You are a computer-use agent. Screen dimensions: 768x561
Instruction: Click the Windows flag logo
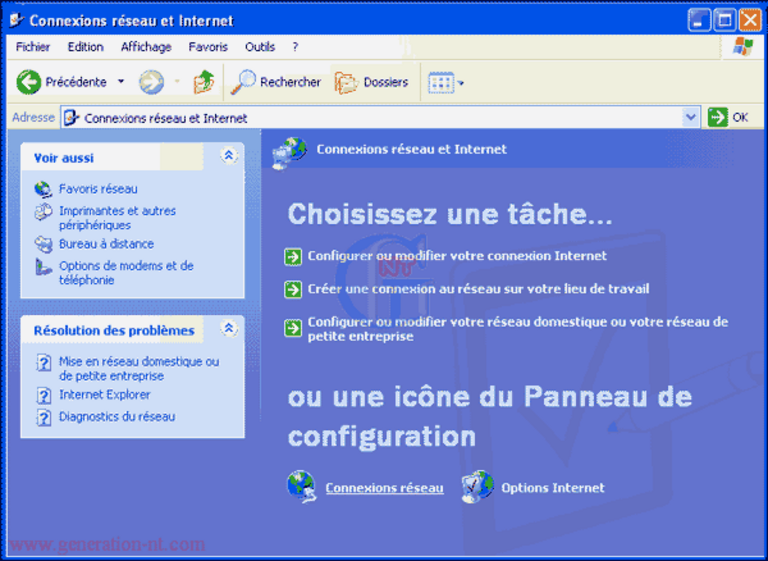[743, 47]
